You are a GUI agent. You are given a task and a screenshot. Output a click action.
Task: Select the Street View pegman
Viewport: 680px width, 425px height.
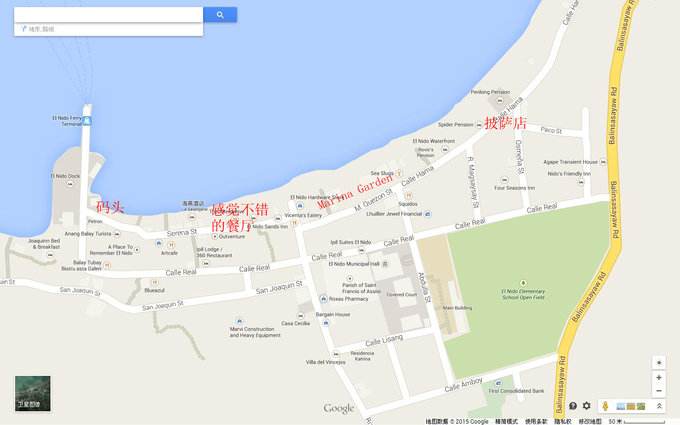point(605,406)
